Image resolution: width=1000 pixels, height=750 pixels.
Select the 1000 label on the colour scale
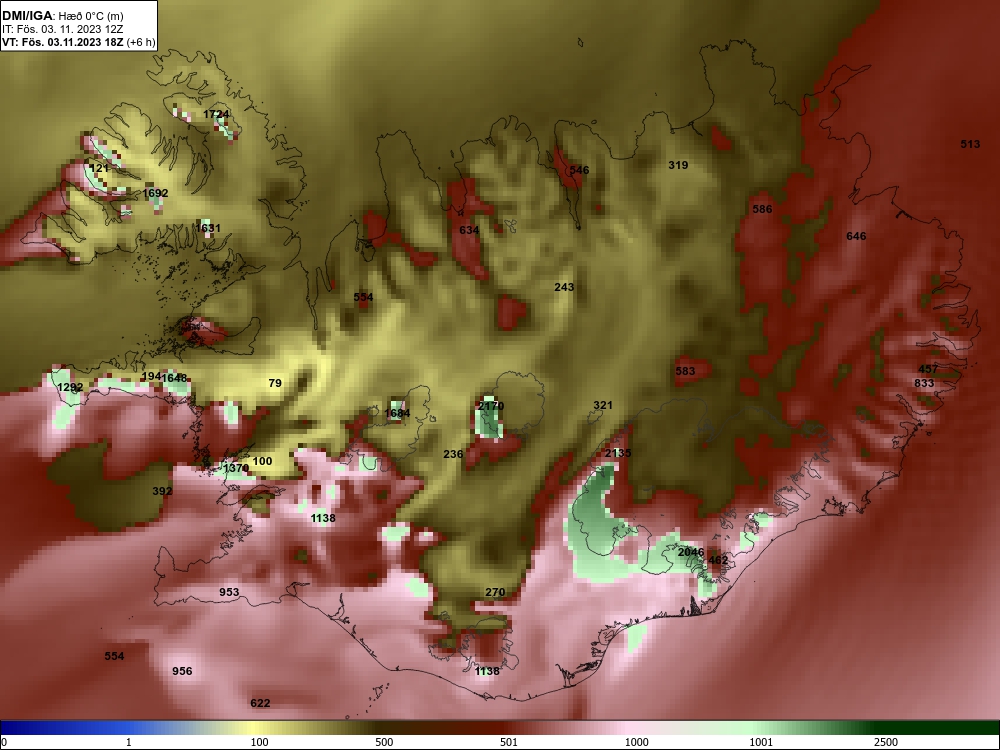636,742
